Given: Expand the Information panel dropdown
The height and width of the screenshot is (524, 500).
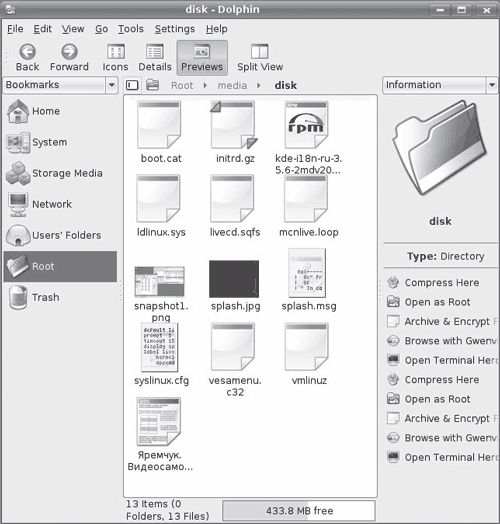Looking at the screenshot, I should (492, 85).
